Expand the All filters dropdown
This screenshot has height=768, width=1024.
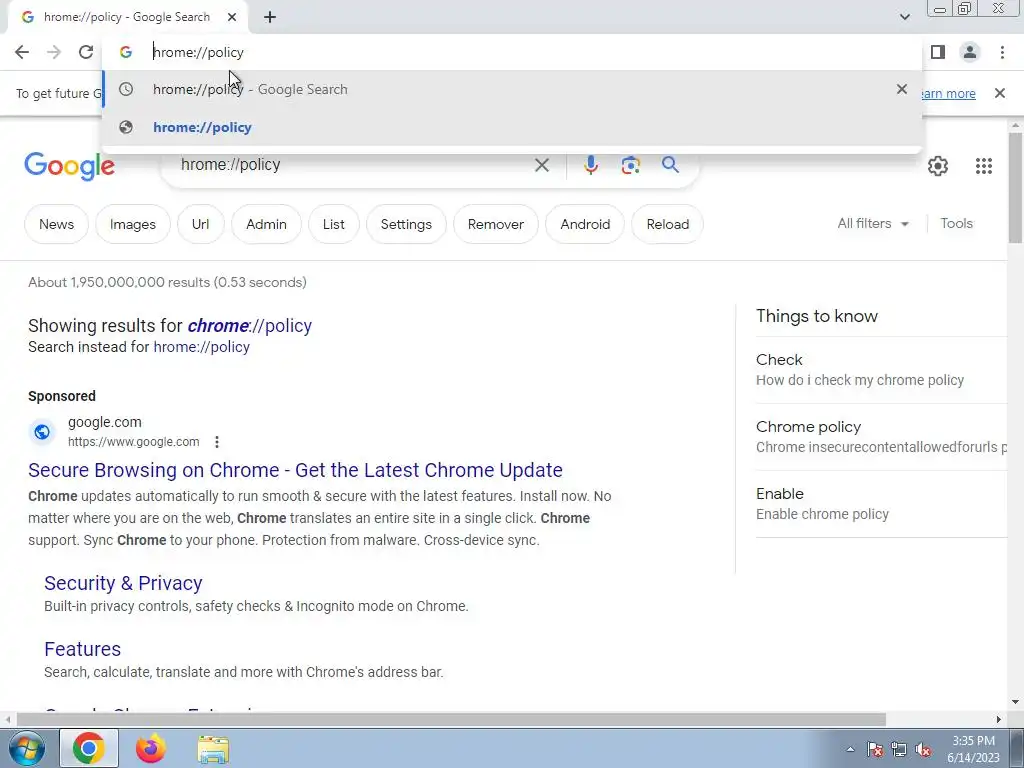click(873, 223)
